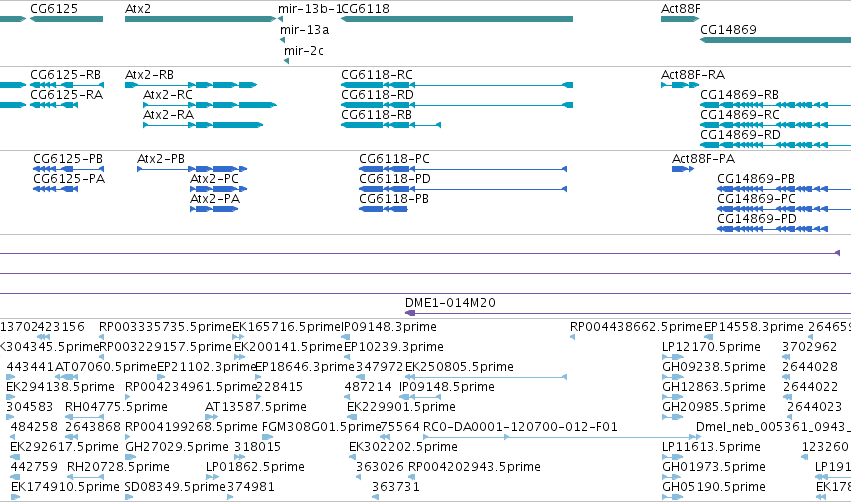
Task: Select EST EP10239.3prime
Action: (x=393, y=347)
